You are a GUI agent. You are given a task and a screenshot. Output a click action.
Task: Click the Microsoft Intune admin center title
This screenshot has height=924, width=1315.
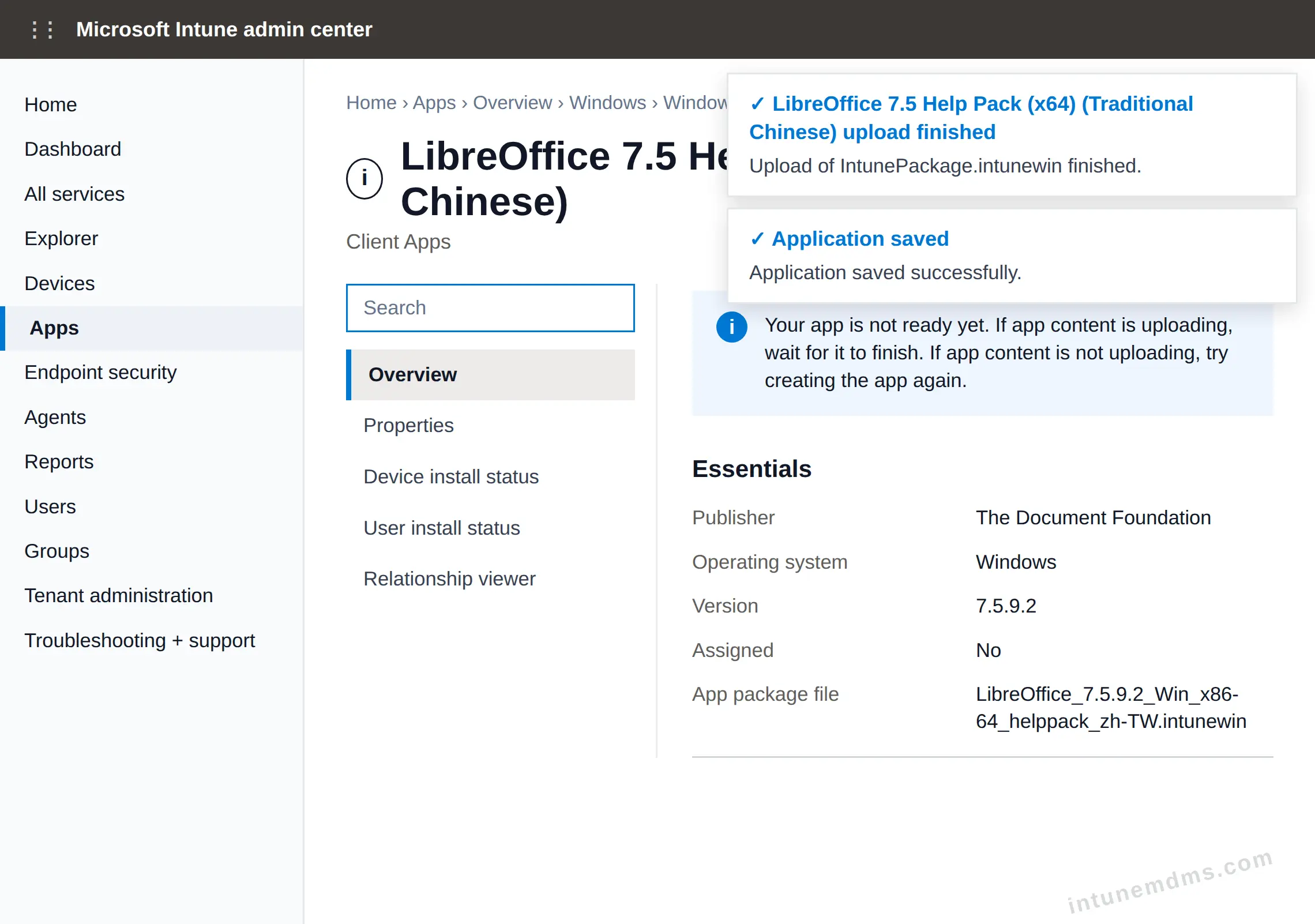click(x=224, y=29)
